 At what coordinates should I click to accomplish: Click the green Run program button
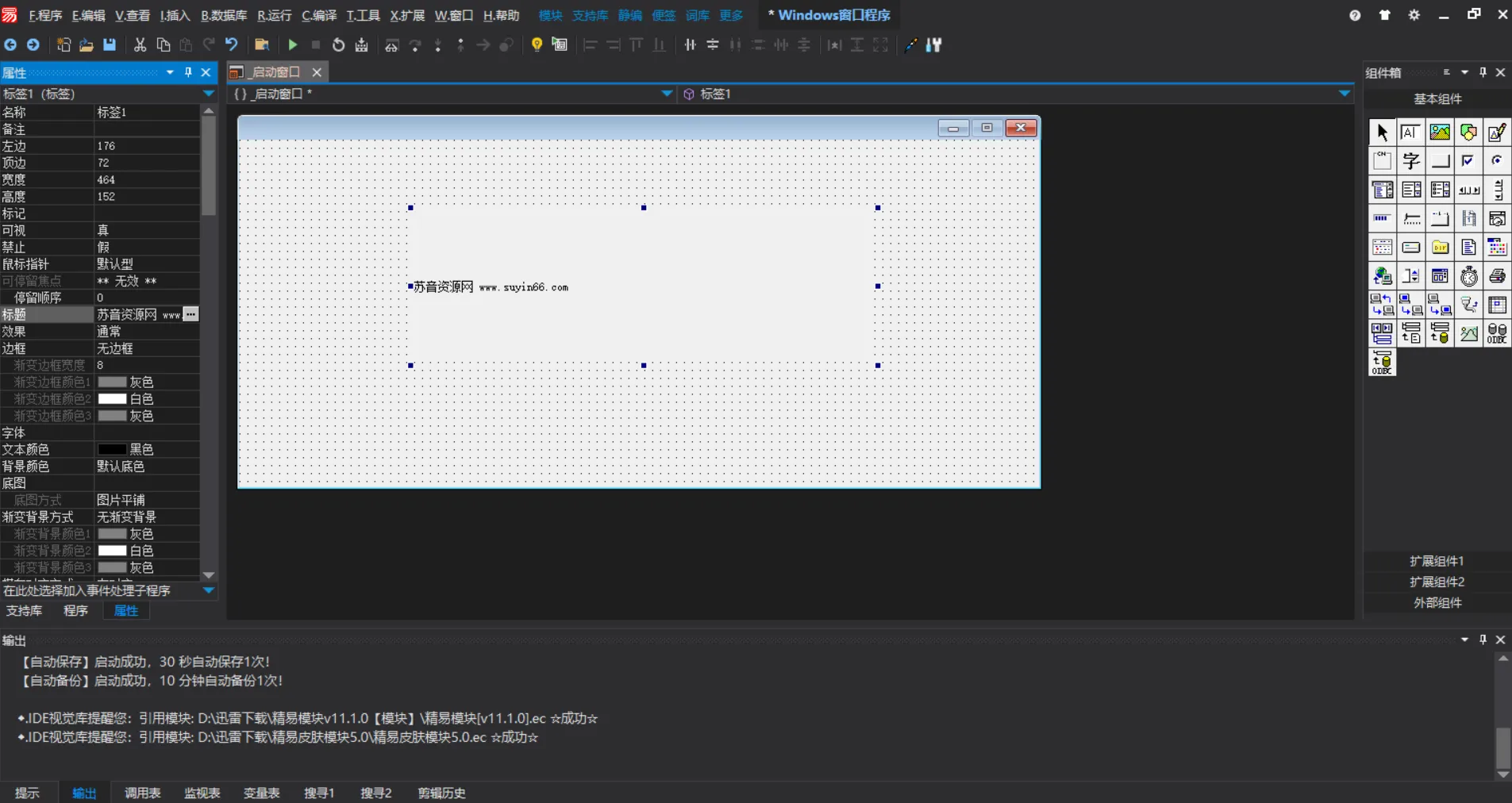pos(293,45)
